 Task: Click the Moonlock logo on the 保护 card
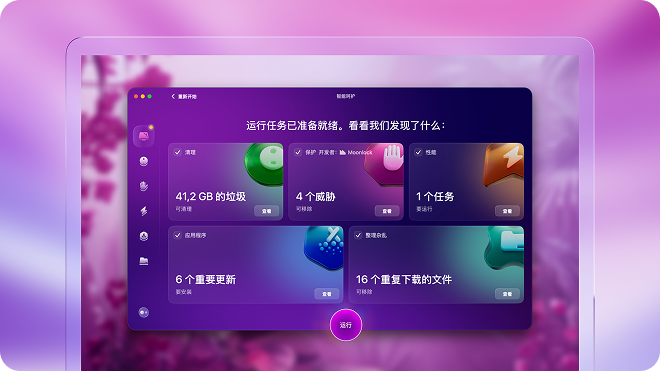pos(356,152)
